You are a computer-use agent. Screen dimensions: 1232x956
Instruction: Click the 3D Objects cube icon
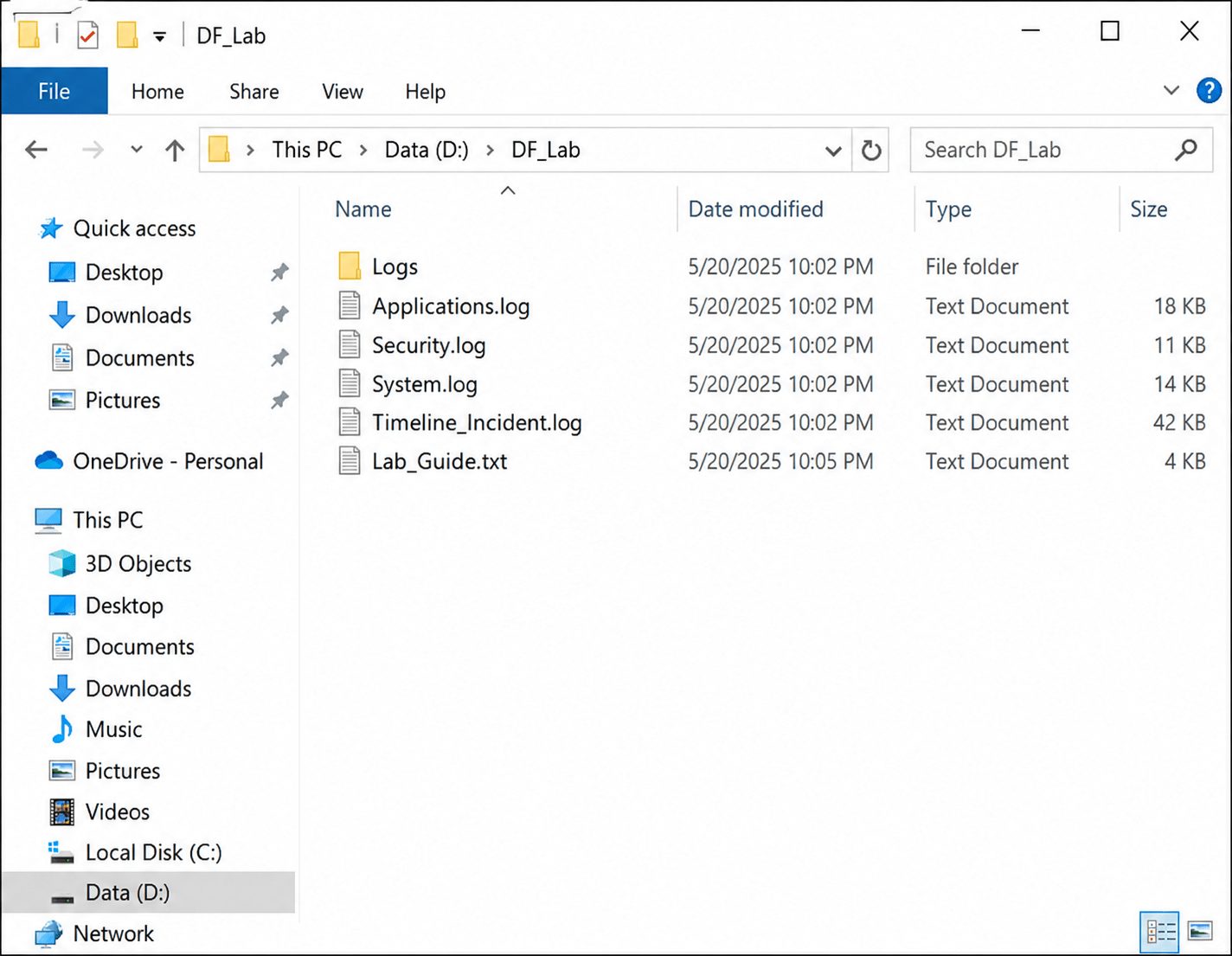61,563
